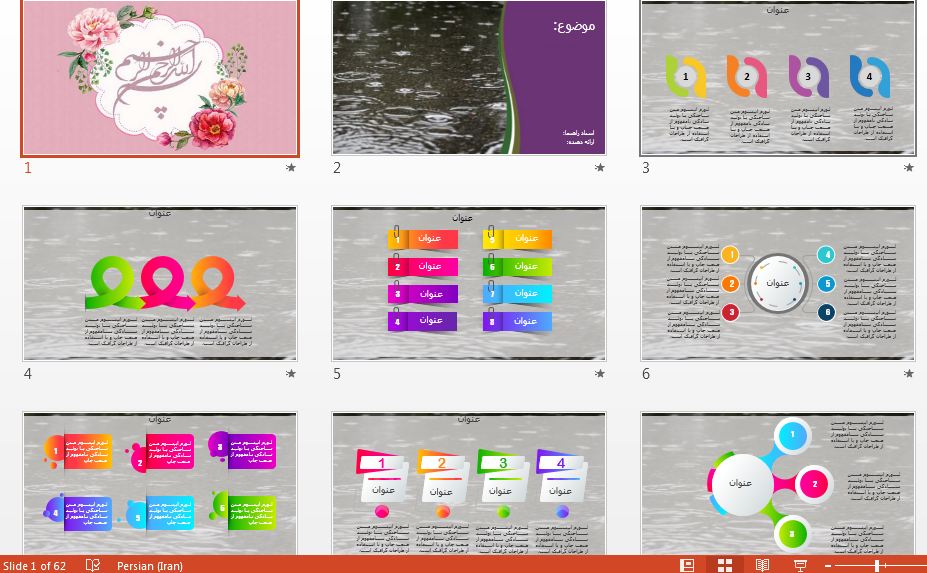The height and width of the screenshot is (573, 927).
Task: Click the animation star under slide 6
Action: coord(908,374)
